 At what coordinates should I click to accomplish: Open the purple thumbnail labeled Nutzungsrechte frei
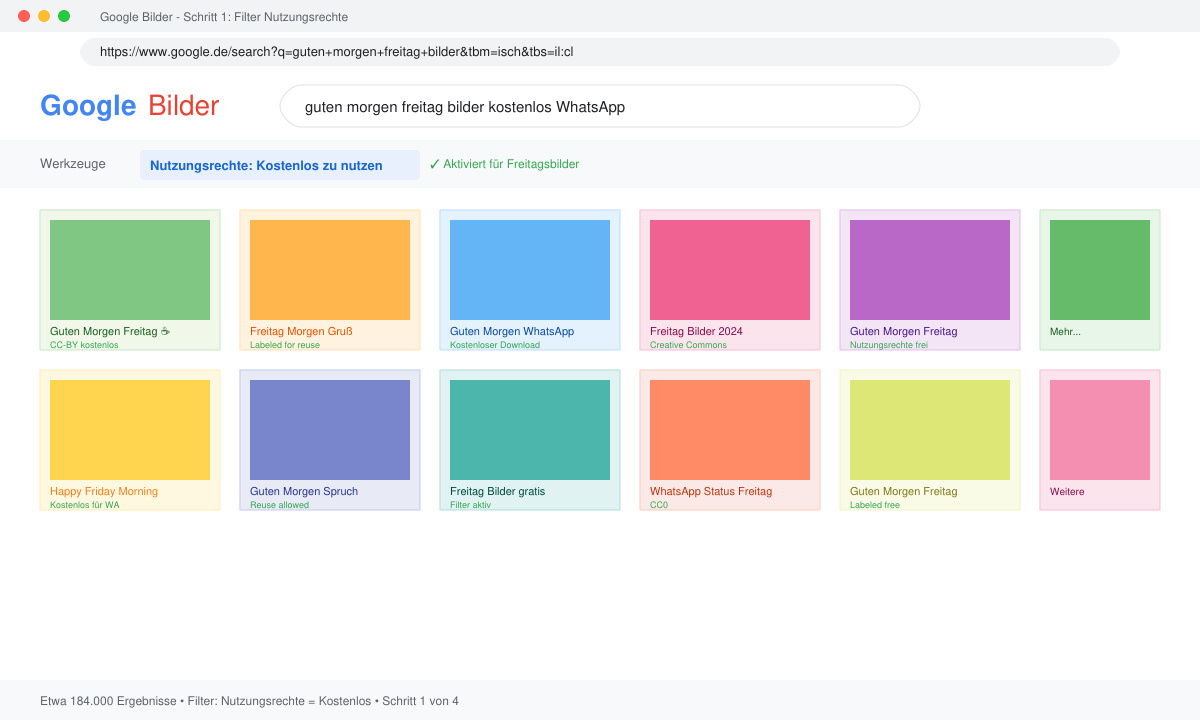coord(930,270)
